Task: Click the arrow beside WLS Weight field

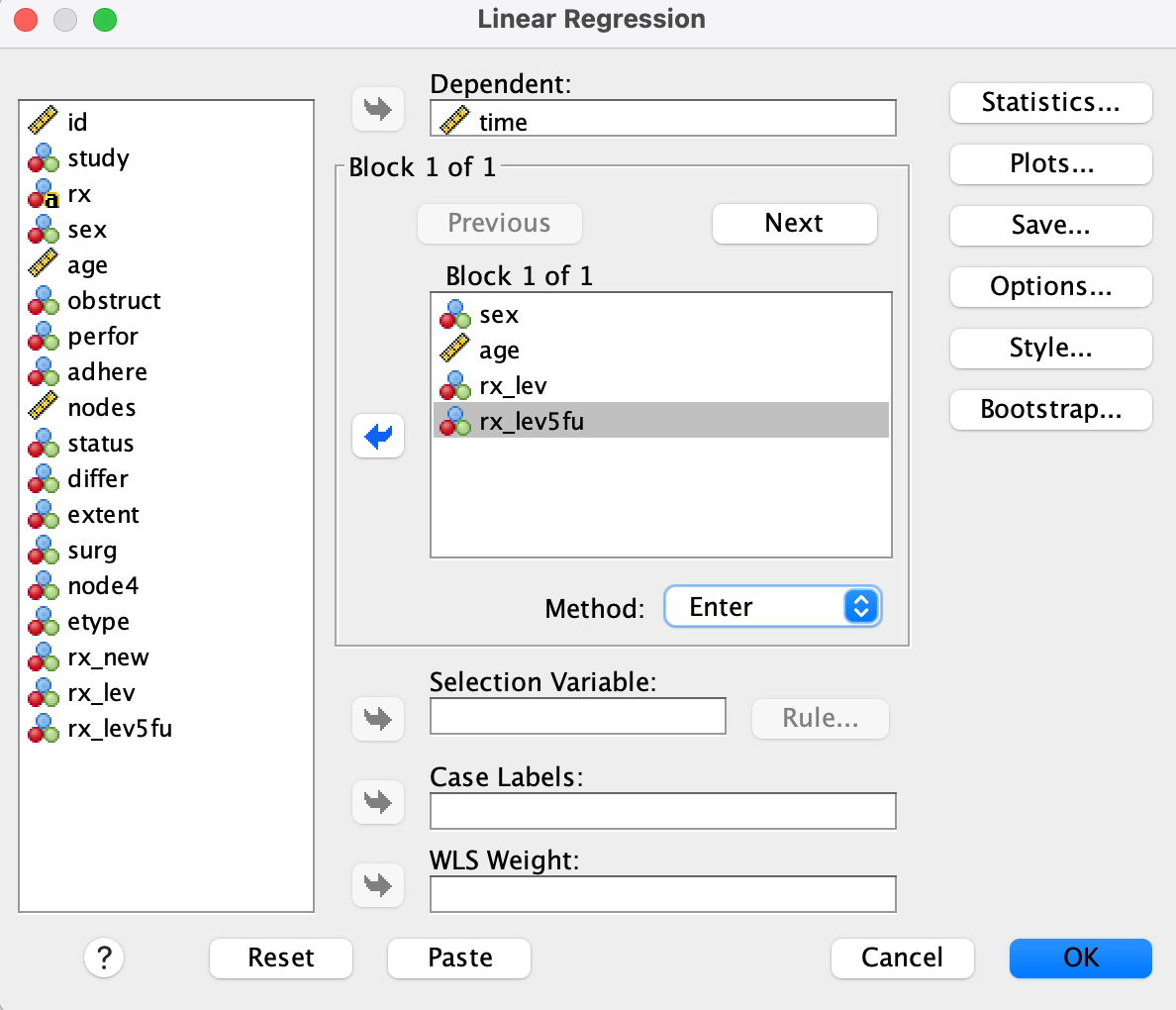Action: click(x=378, y=884)
